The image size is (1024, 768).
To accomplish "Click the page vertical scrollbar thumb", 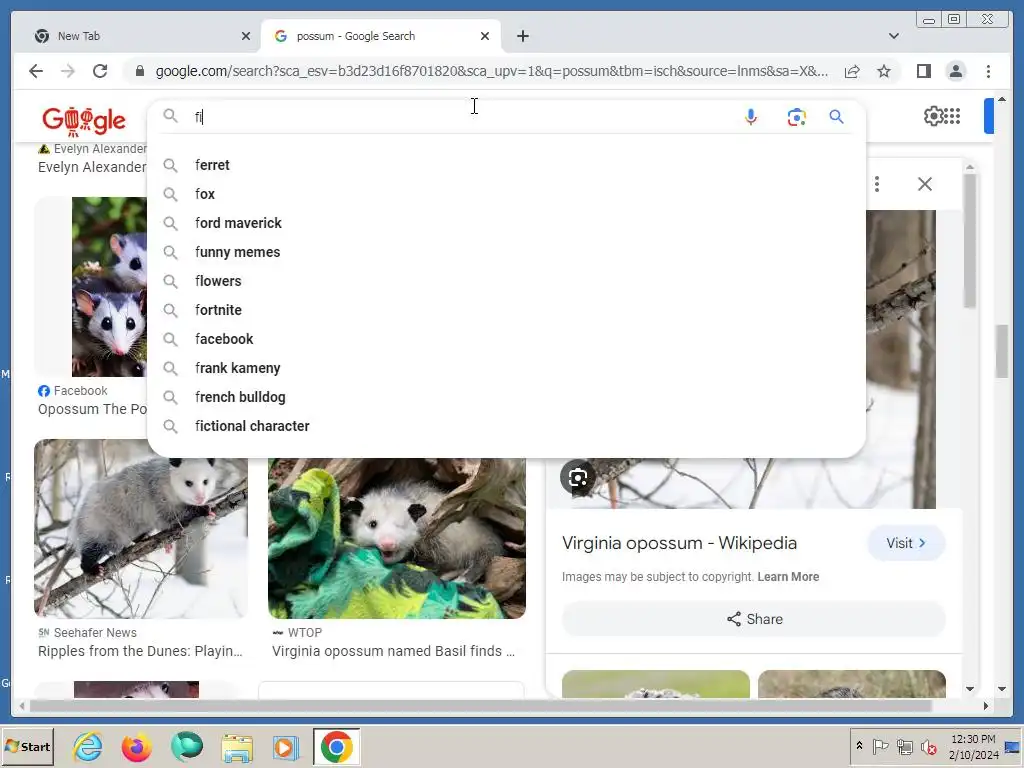I will coord(1002,351).
